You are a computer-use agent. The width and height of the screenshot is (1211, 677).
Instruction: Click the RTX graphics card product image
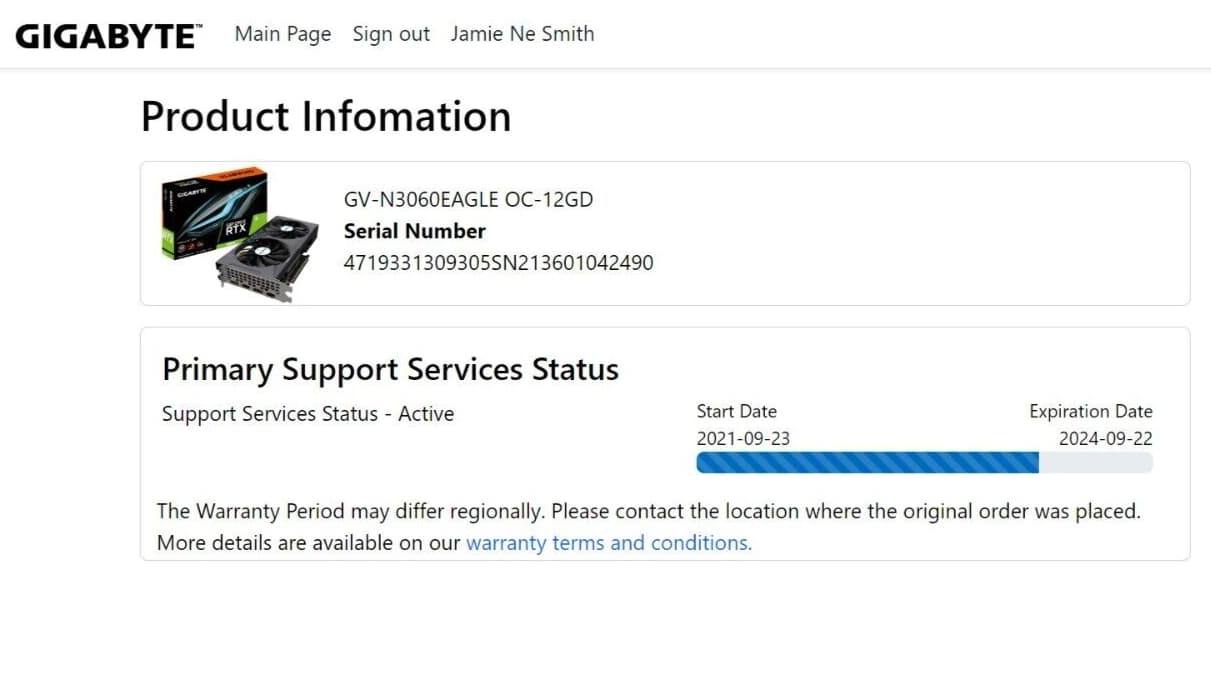click(240, 233)
